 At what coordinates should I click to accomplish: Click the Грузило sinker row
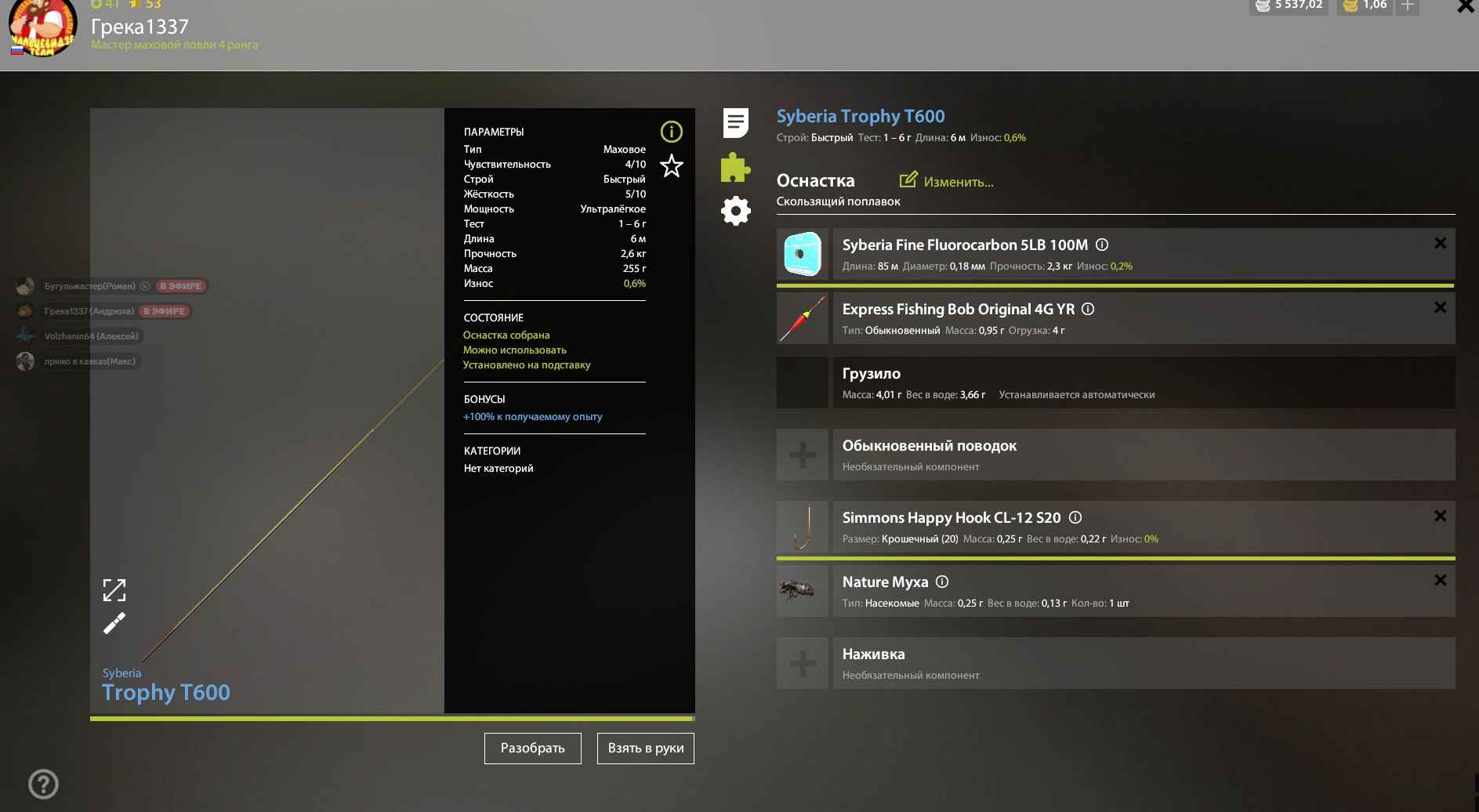1116,382
